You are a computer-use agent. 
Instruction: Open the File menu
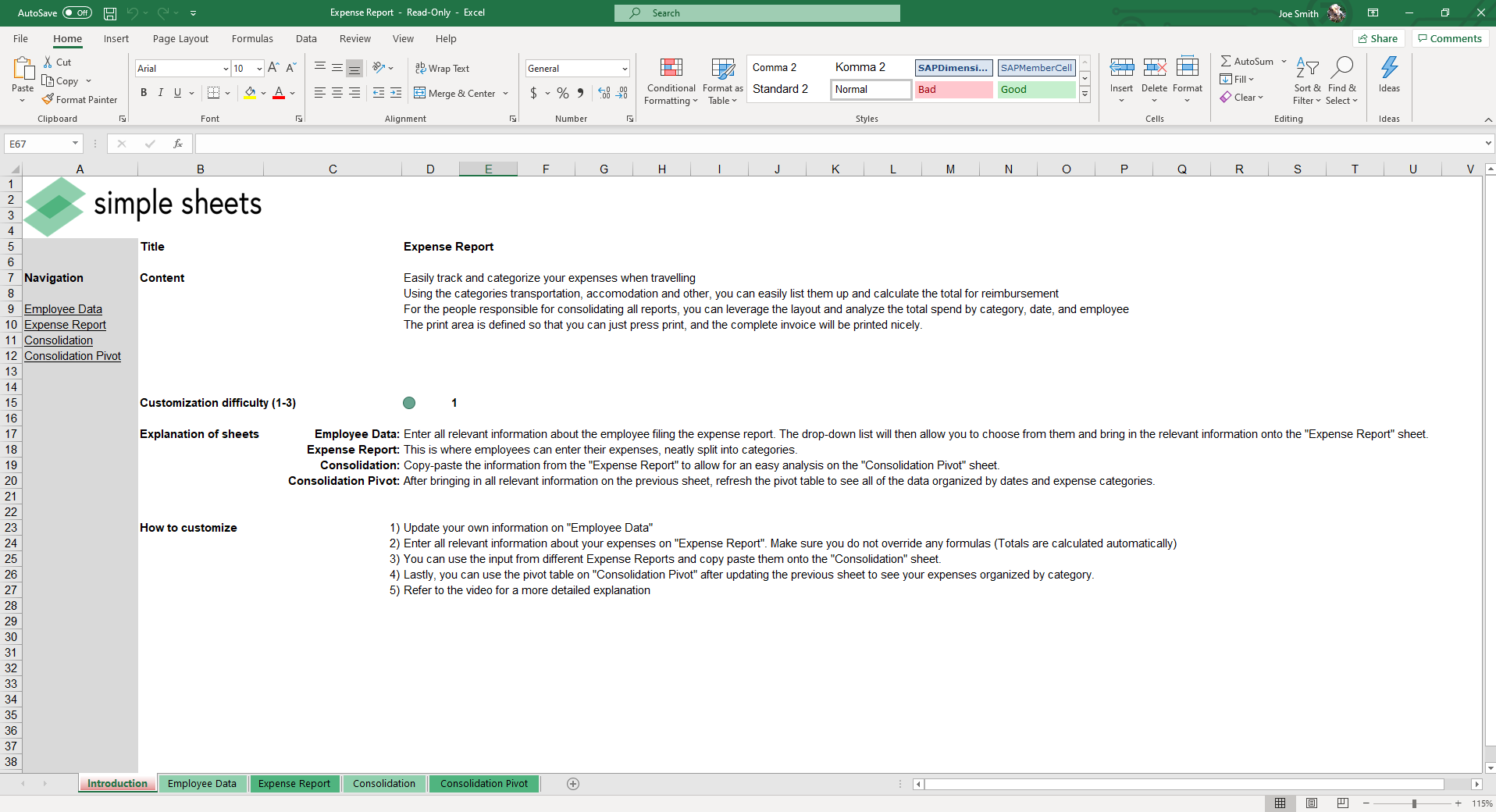(20, 38)
